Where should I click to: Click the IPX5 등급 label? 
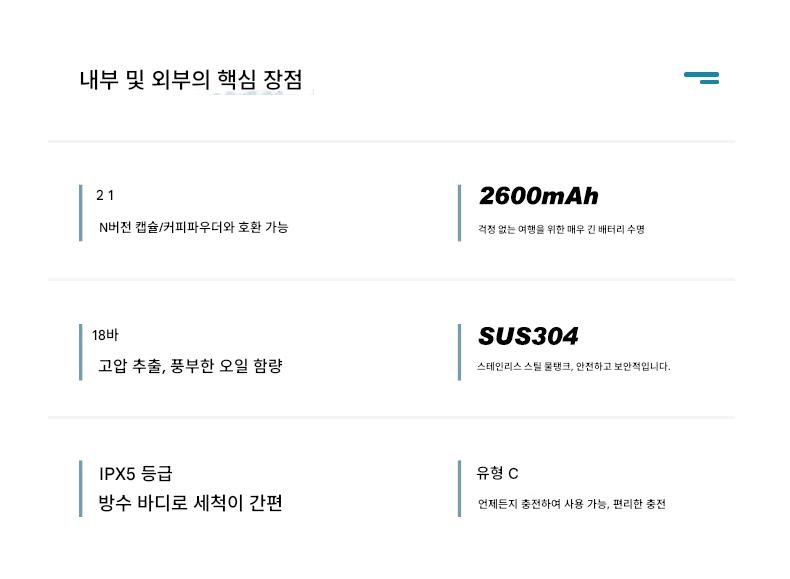(x=142, y=473)
